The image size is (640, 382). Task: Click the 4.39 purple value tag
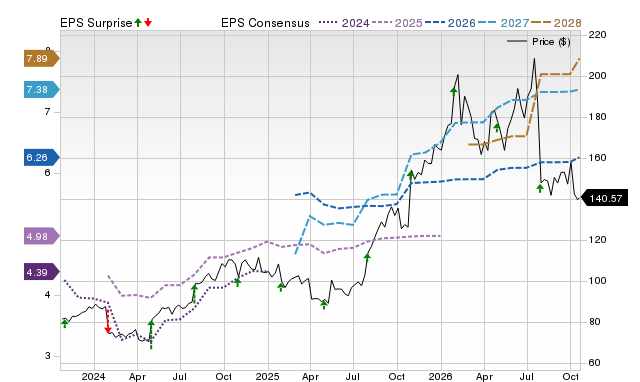click(41, 272)
